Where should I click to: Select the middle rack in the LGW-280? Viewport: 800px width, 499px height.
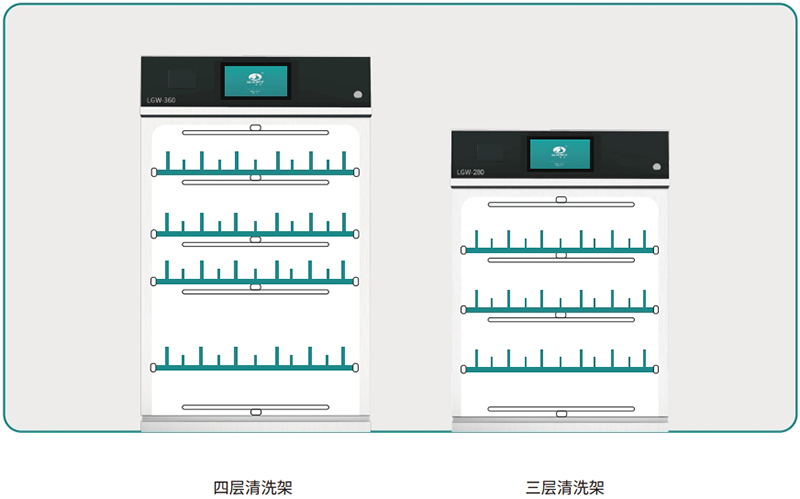pos(559,309)
